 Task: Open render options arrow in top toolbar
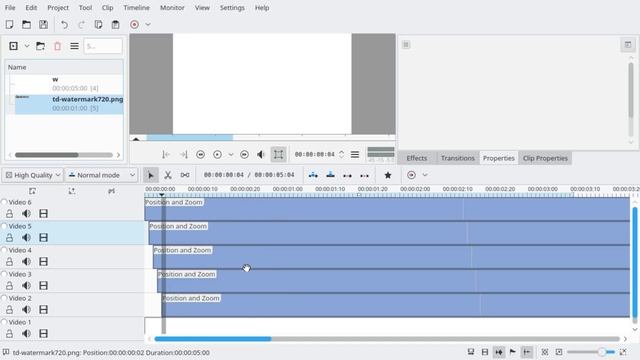point(148,24)
